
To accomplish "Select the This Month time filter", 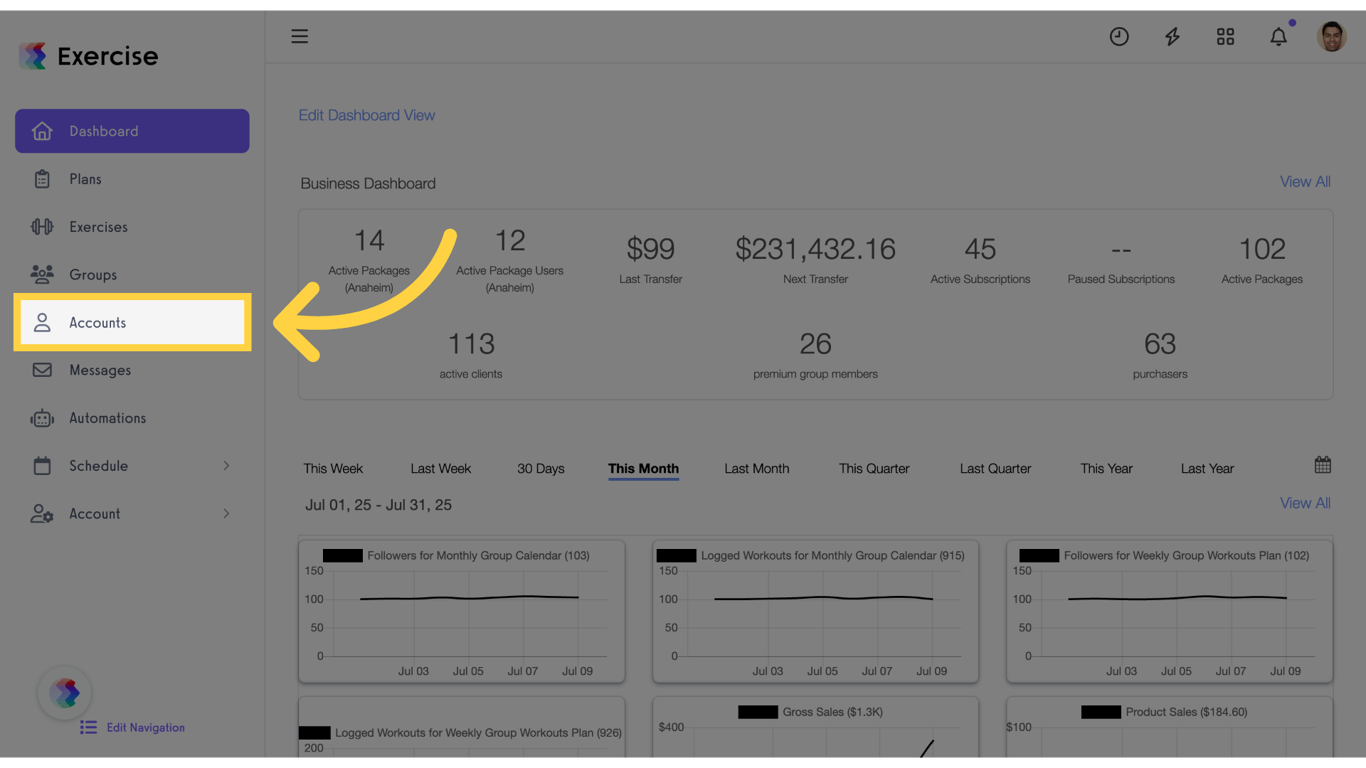I will [643, 468].
